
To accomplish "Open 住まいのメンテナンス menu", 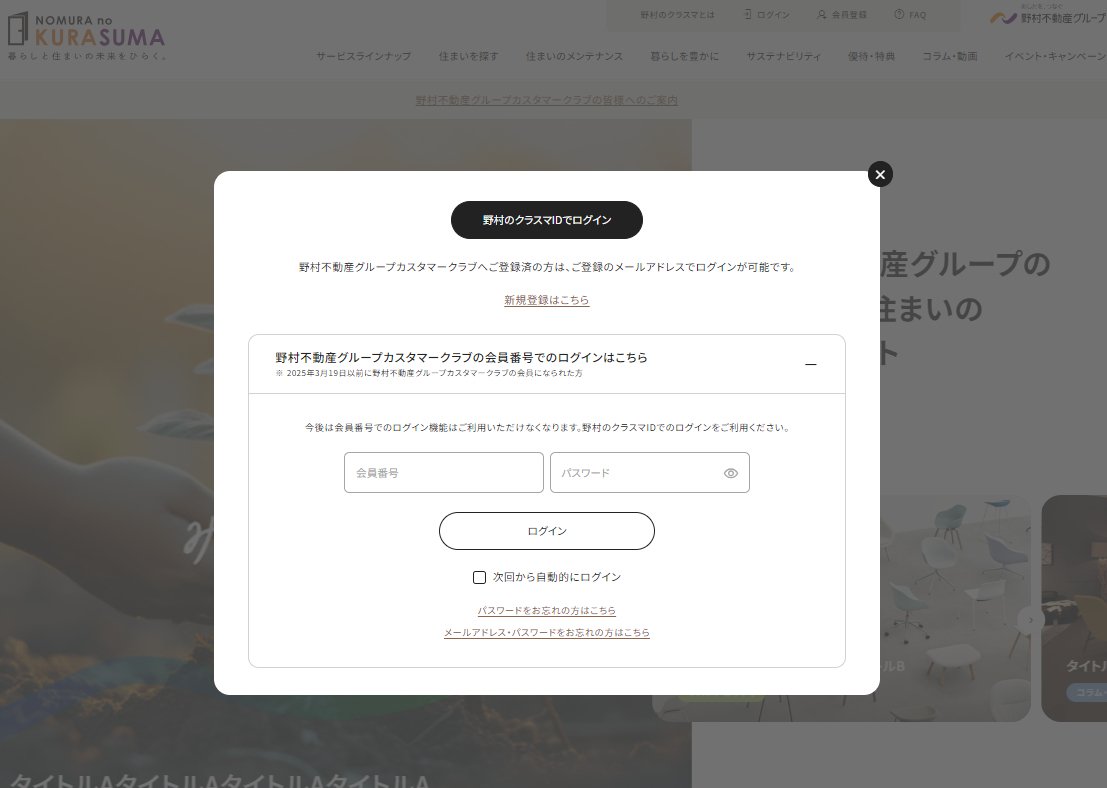I will [574, 56].
